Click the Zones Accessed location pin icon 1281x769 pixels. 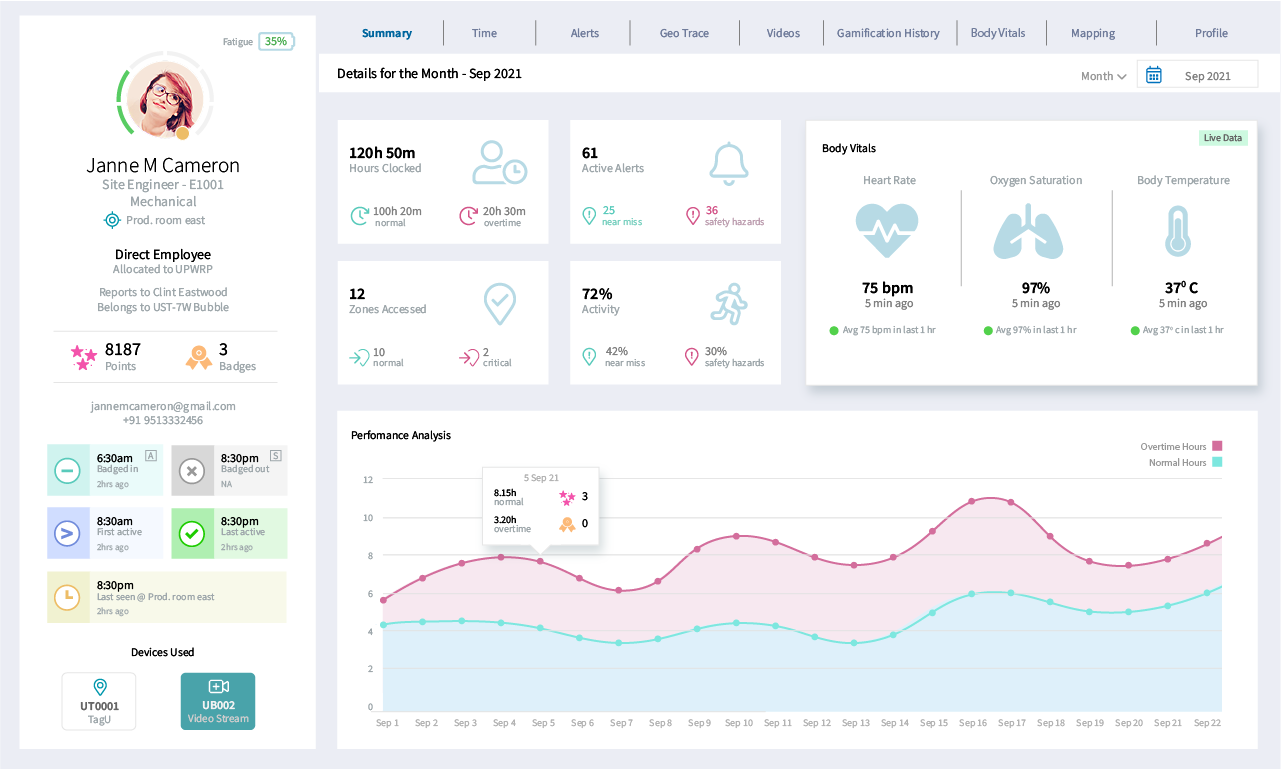(499, 303)
